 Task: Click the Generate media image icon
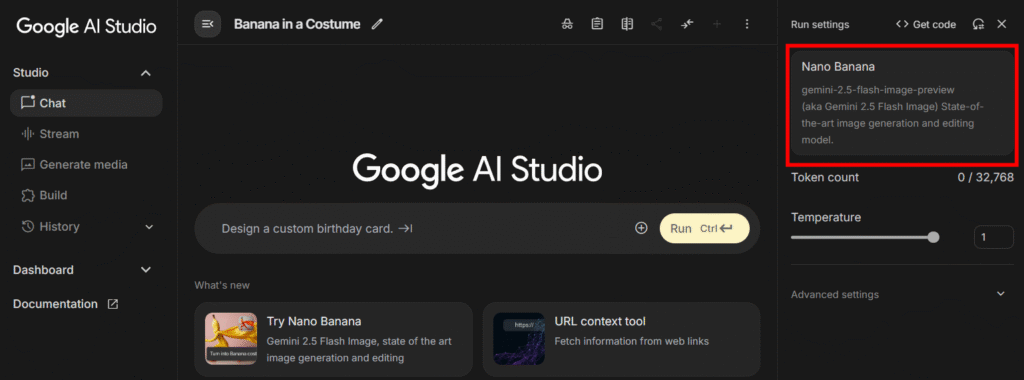pyautogui.click(x=27, y=165)
